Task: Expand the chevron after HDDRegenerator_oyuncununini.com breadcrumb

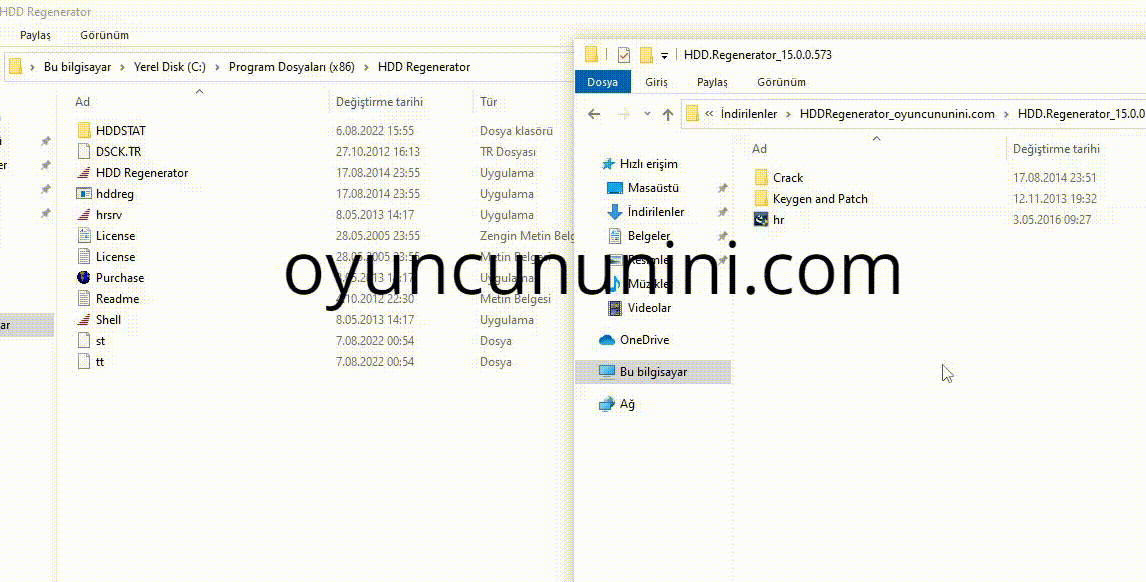Action: [x=1006, y=114]
